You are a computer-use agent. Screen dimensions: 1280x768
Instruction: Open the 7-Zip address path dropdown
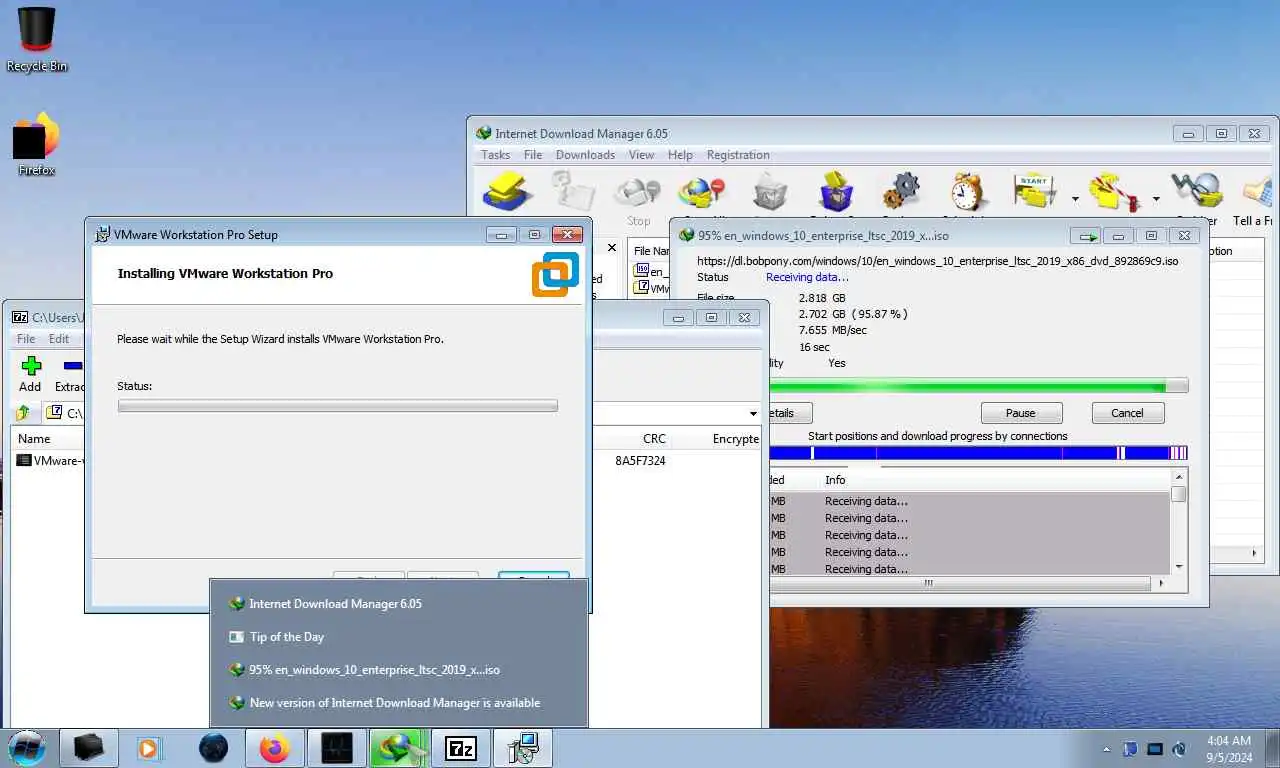(753, 413)
